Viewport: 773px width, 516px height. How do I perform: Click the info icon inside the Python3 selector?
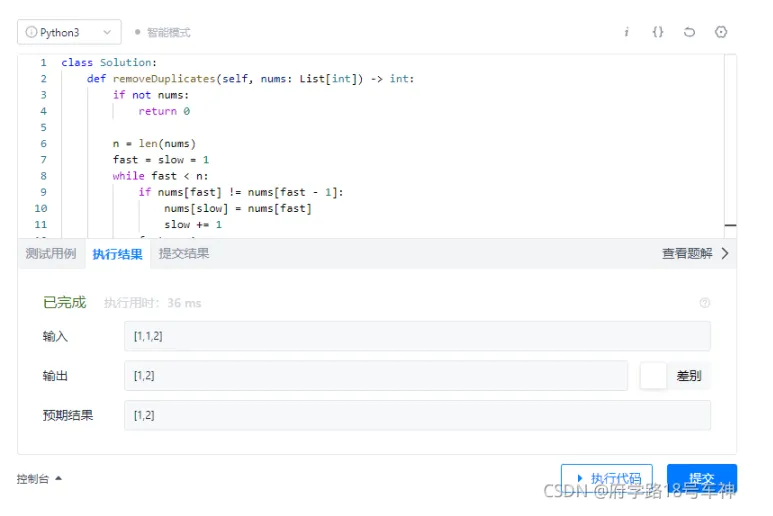coord(31,32)
